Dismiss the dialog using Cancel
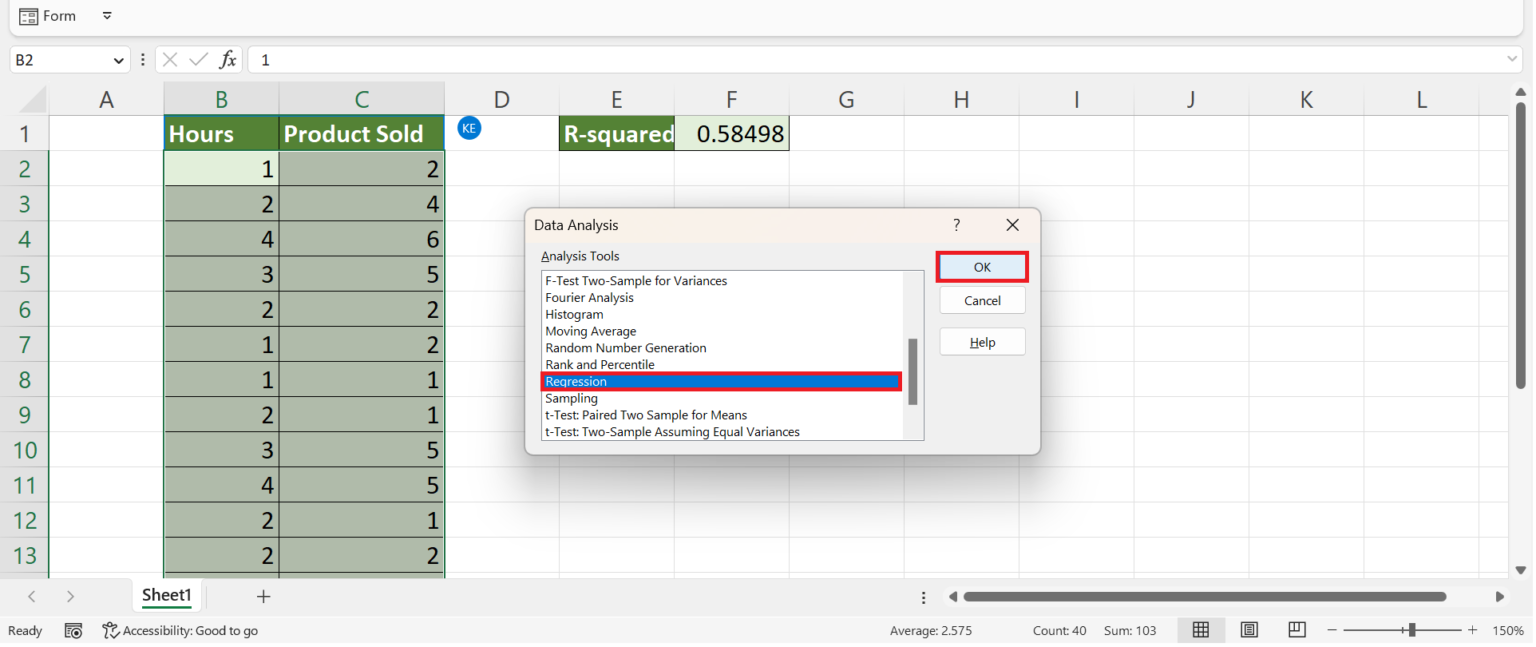1536x647 pixels. click(981, 300)
